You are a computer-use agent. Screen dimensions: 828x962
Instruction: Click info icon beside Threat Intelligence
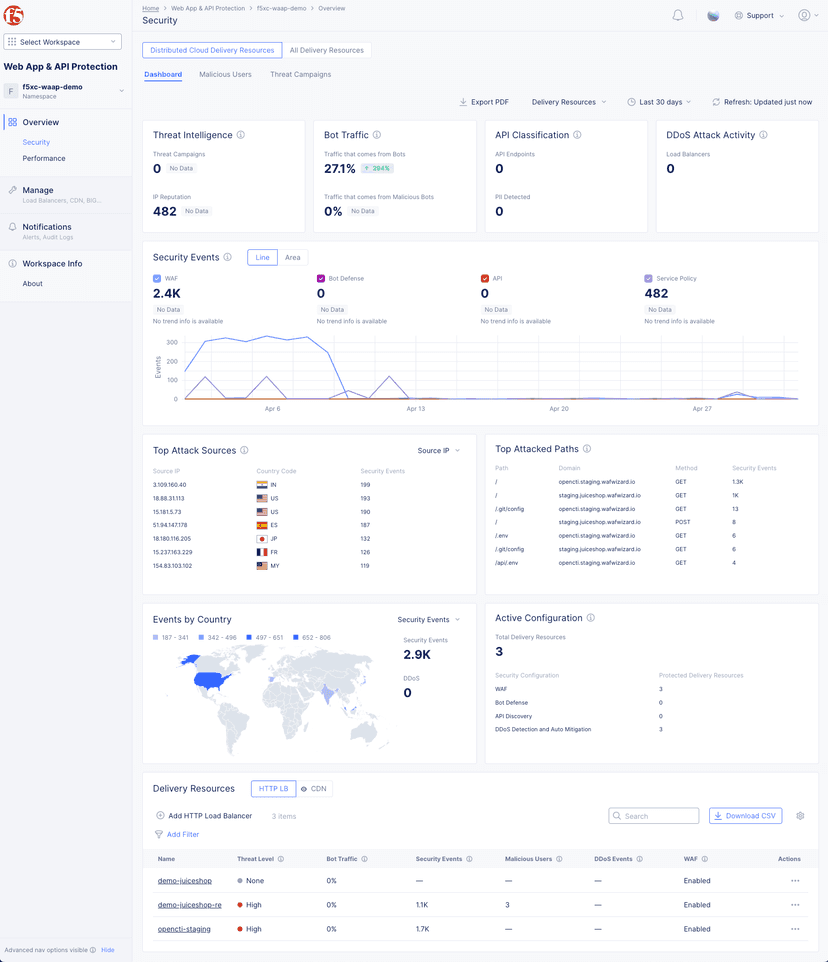[x=241, y=135]
